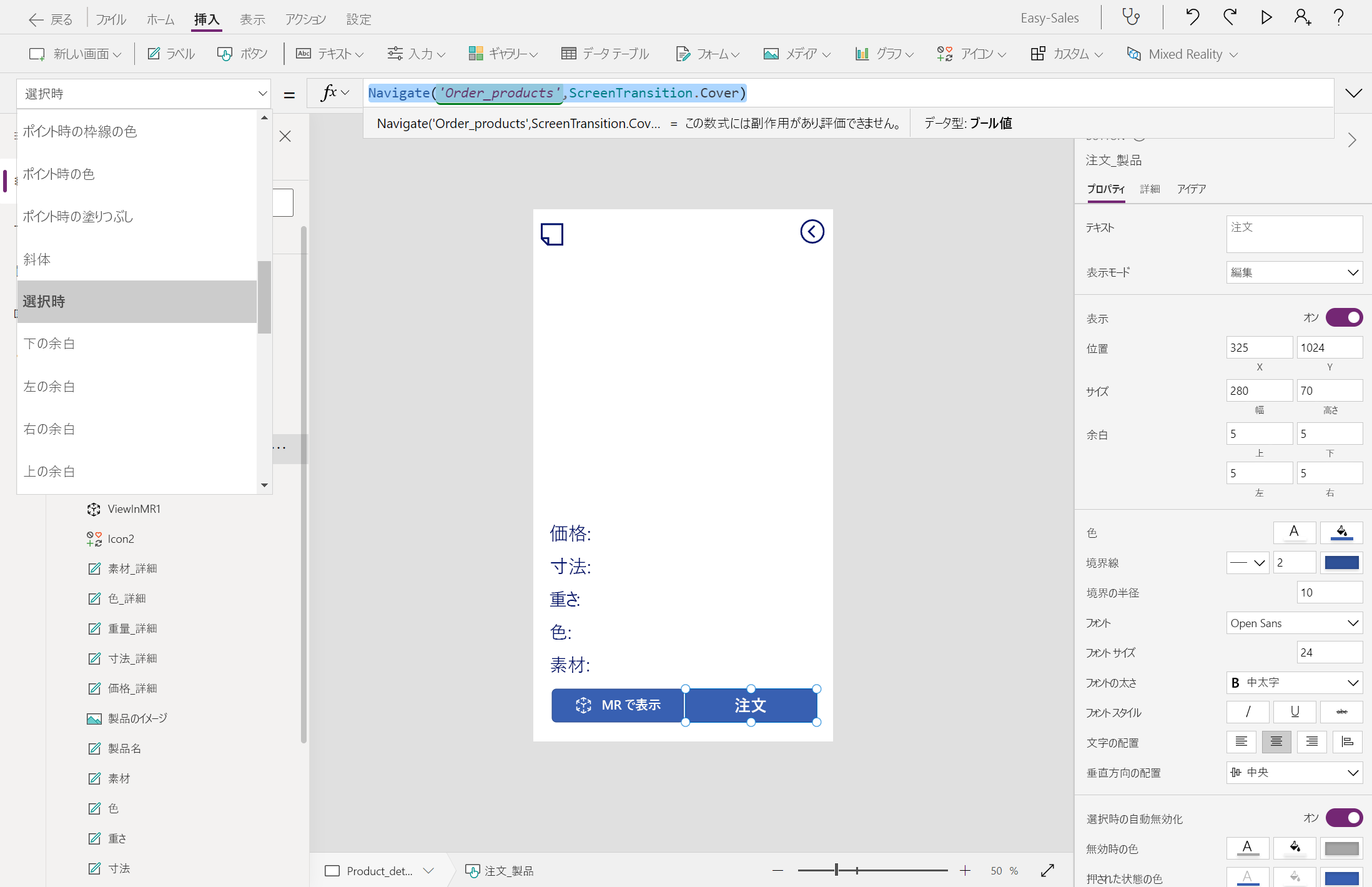Toggle 選択時の自動無効化 switch
This screenshot has width=1372, height=887.
pyautogui.click(x=1344, y=818)
